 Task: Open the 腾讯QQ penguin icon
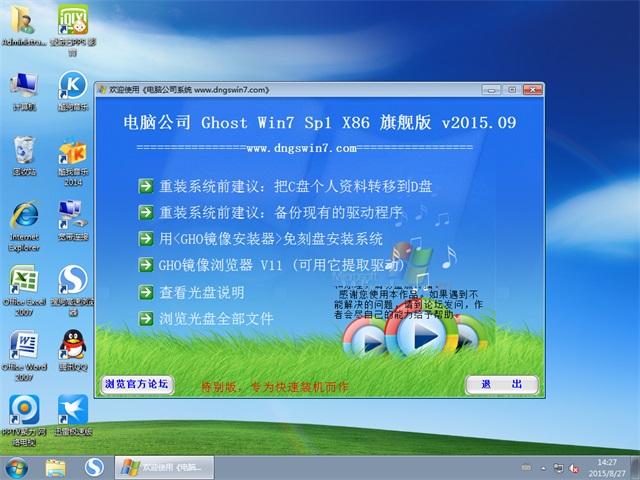tap(73, 350)
